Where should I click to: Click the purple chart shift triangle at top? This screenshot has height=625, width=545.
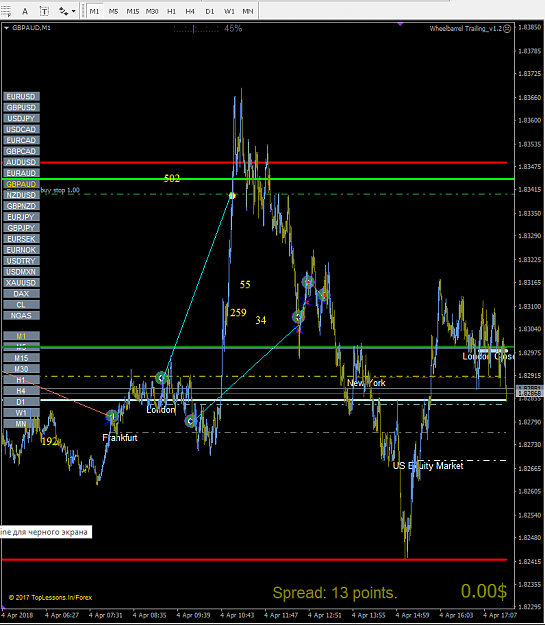400,25
